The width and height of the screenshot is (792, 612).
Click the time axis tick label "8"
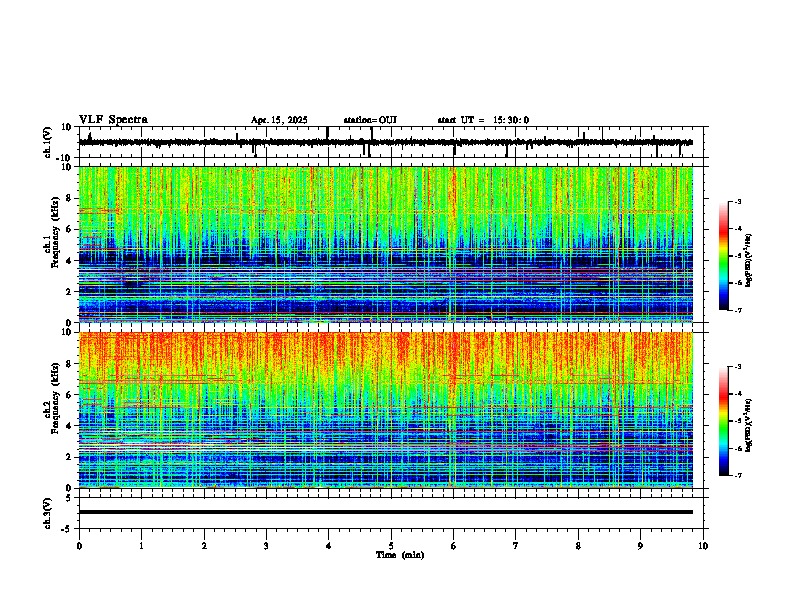(578, 546)
